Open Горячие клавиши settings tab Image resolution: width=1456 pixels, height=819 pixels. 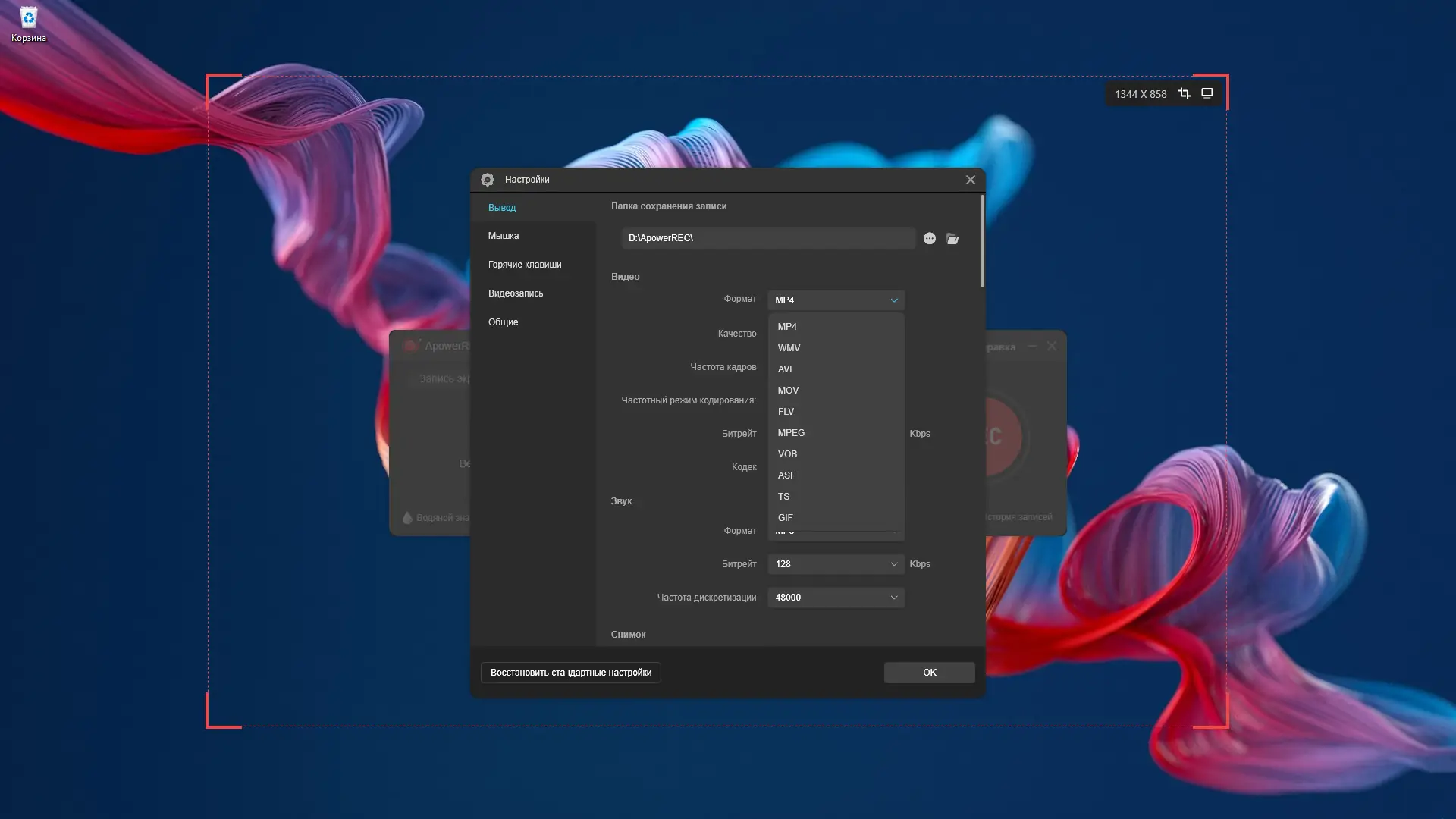pyautogui.click(x=525, y=265)
